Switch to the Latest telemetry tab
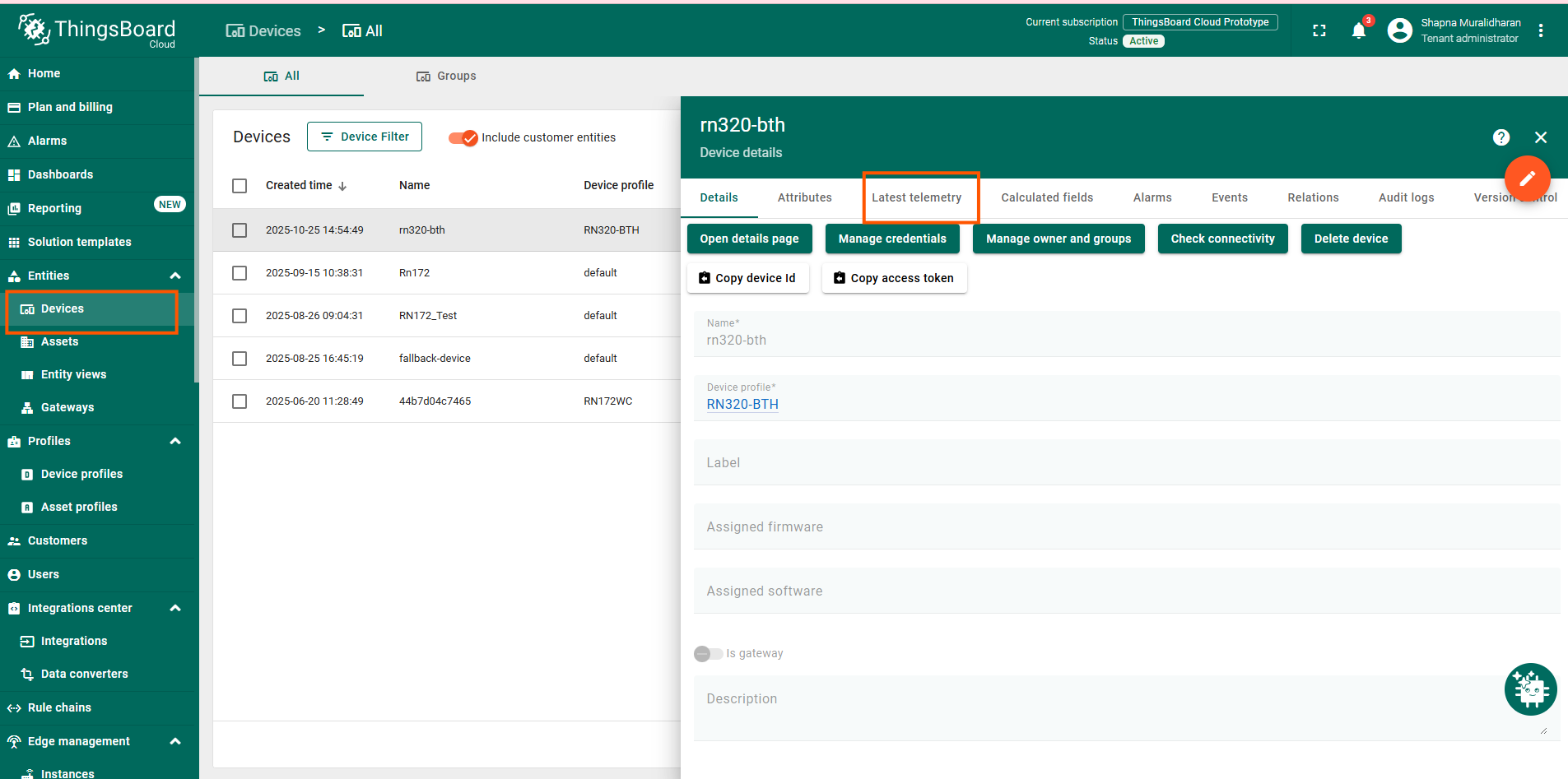The height and width of the screenshot is (779, 1568). tap(916, 197)
